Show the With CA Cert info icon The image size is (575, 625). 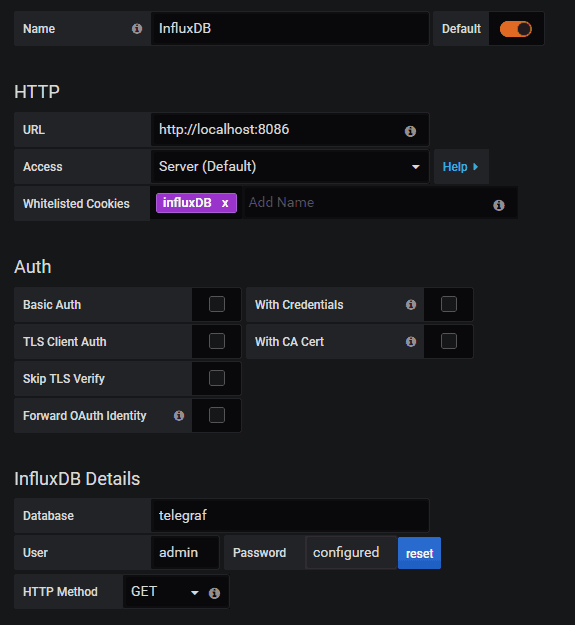pyautogui.click(x=411, y=342)
